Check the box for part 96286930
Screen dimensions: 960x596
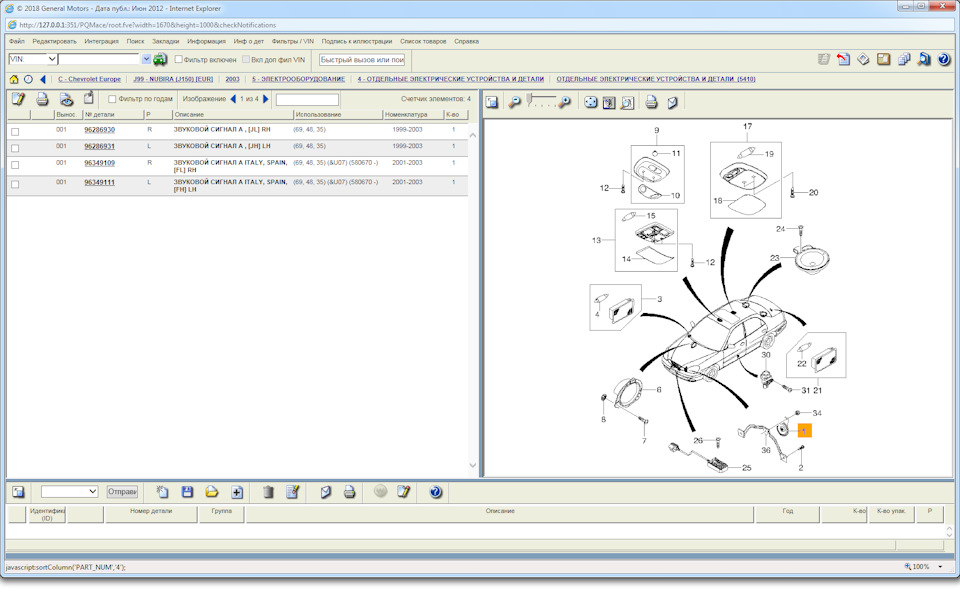[x=15, y=132]
